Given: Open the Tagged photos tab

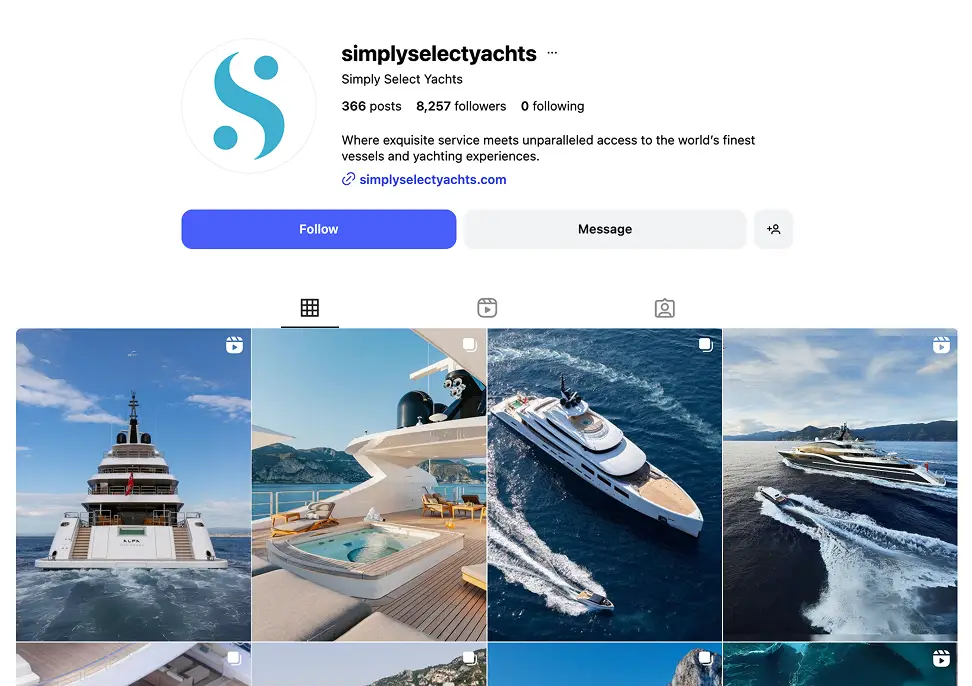Looking at the screenshot, I should tap(665, 308).
